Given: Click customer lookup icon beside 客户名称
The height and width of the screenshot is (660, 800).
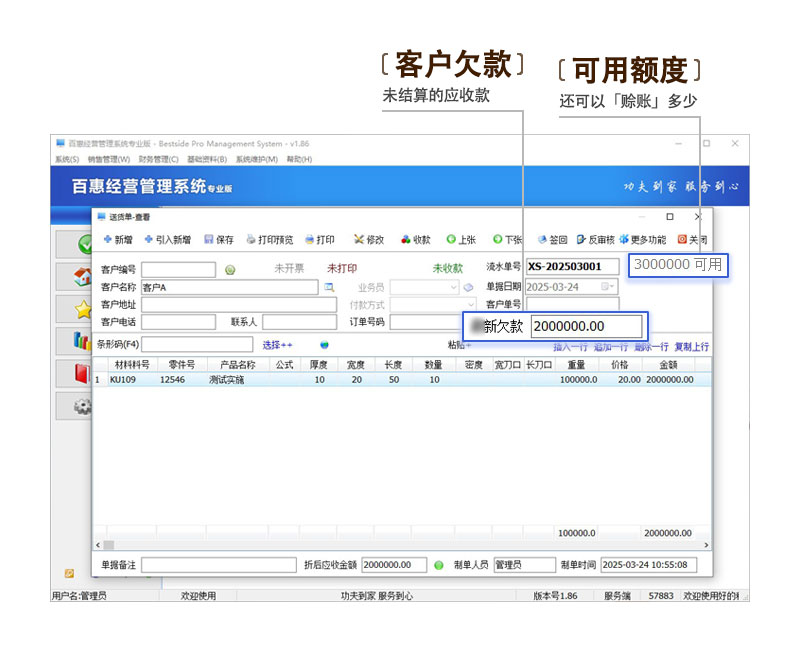Looking at the screenshot, I should pyautogui.click(x=330, y=287).
